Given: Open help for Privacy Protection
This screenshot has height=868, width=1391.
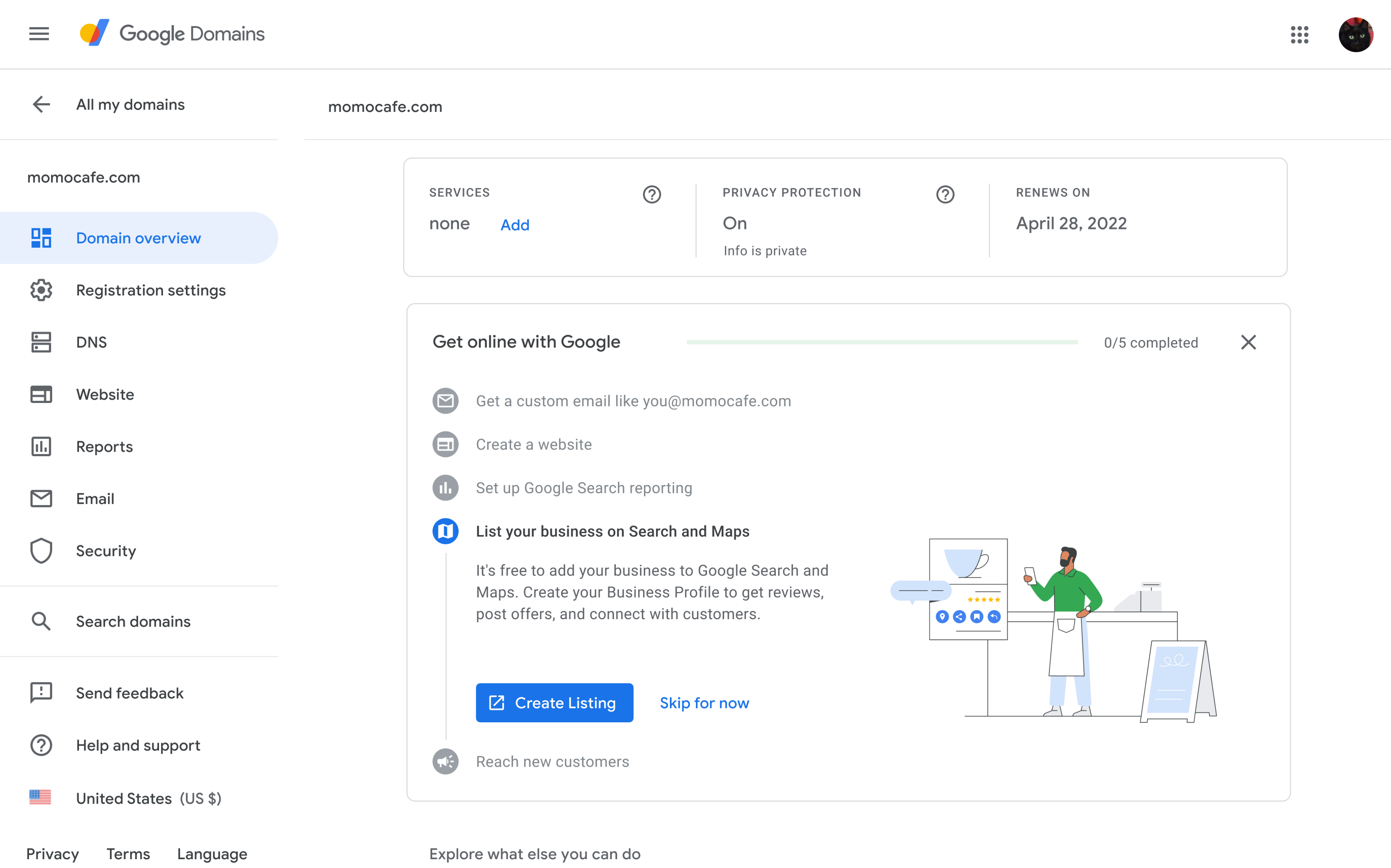Looking at the screenshot, I should 945,195.
